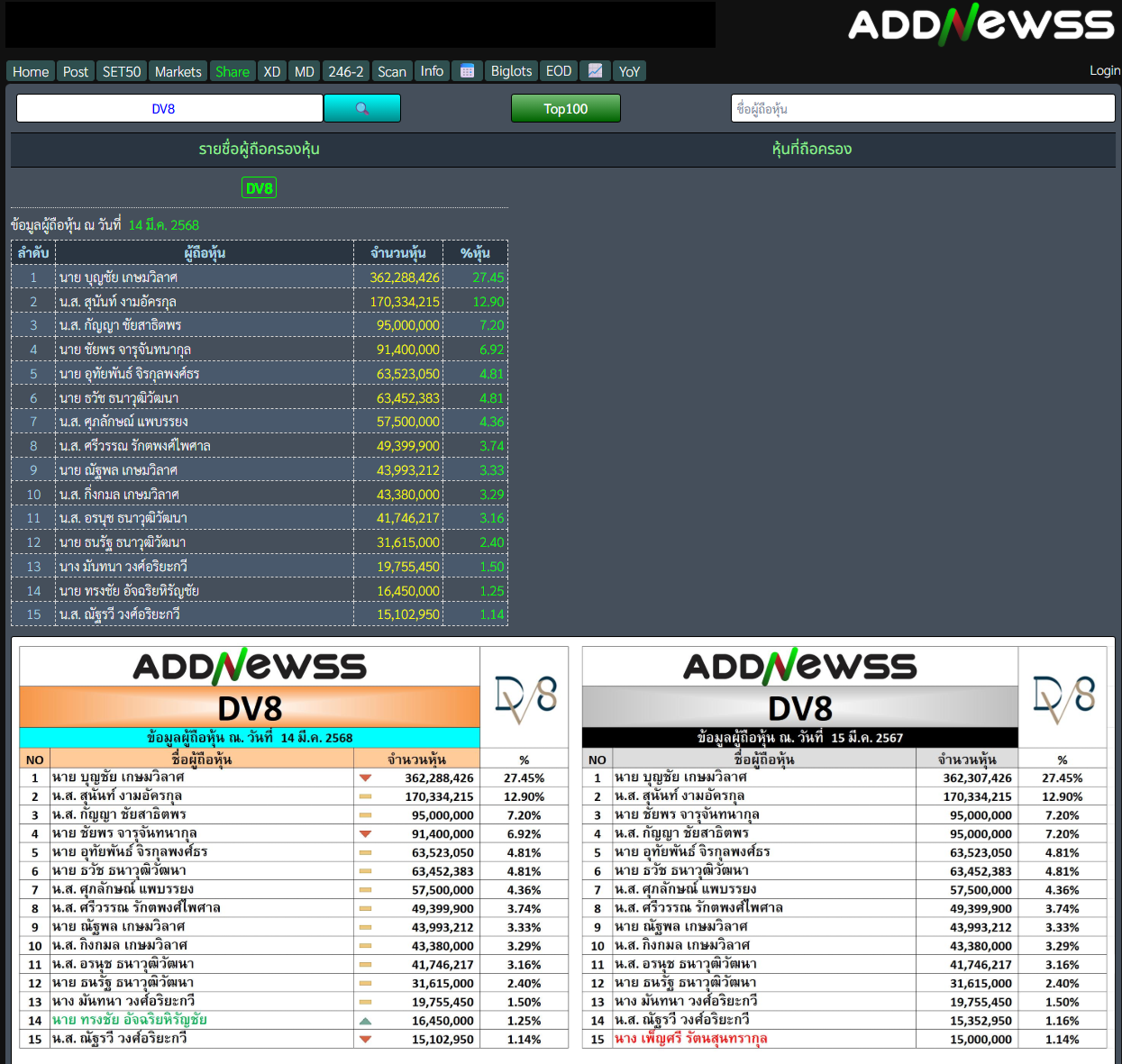
Task: Click share count 170,334,215 in the dark table
Action: click(x=405, y=302)
